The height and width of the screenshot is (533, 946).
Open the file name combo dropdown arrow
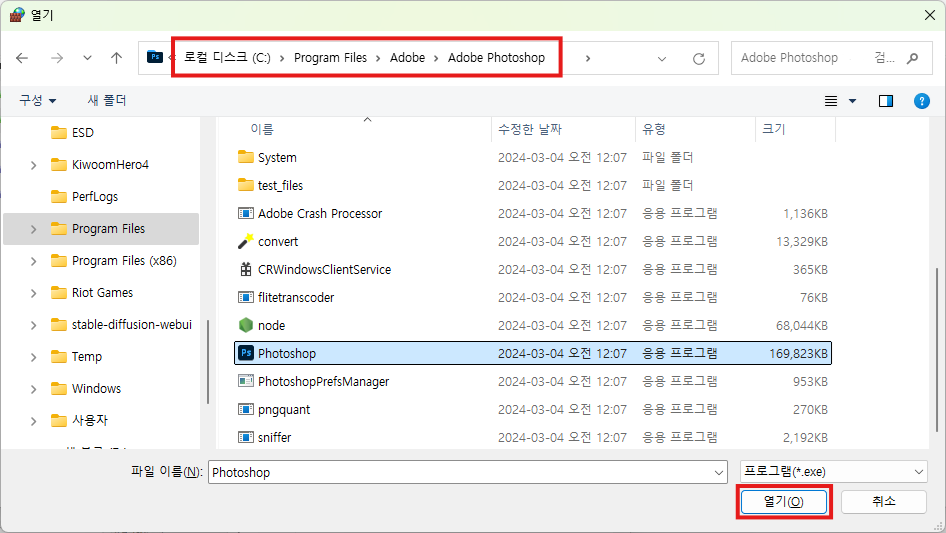719,473
